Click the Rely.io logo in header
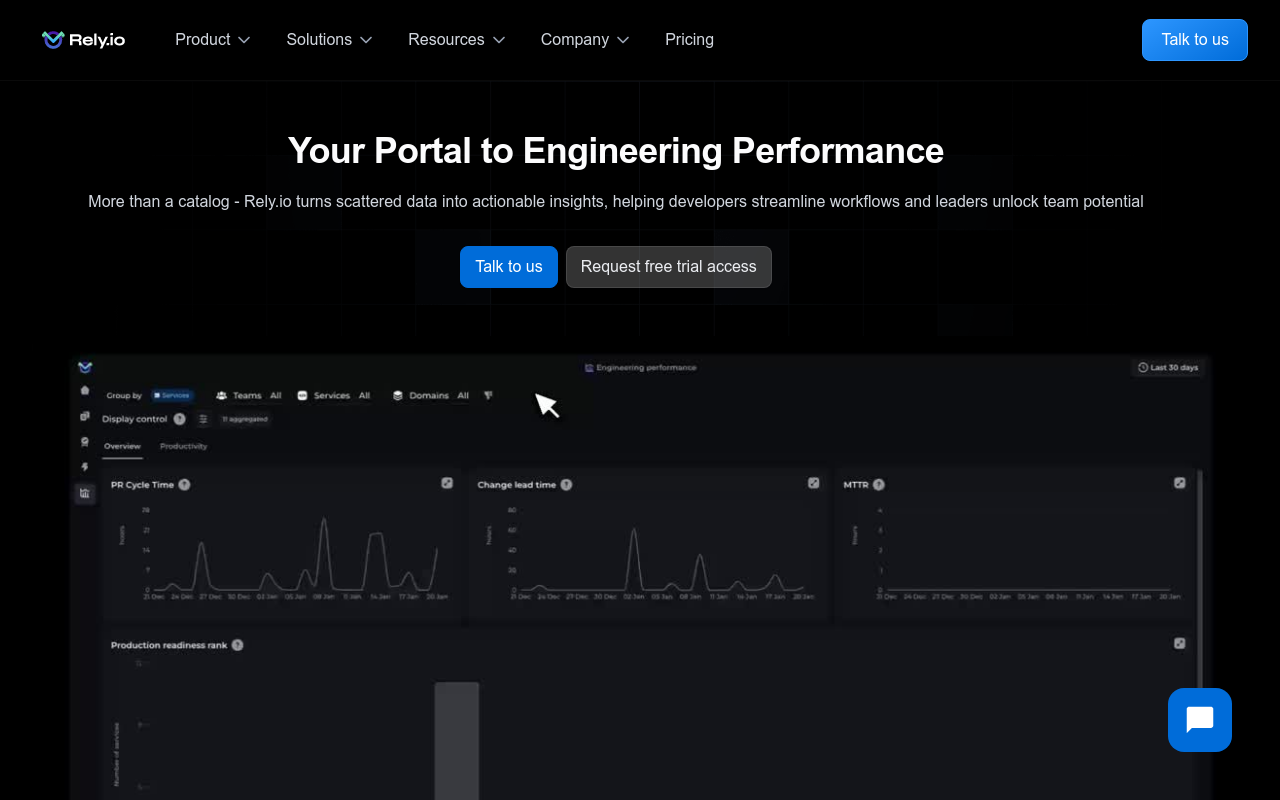 [x=83, y=40]
